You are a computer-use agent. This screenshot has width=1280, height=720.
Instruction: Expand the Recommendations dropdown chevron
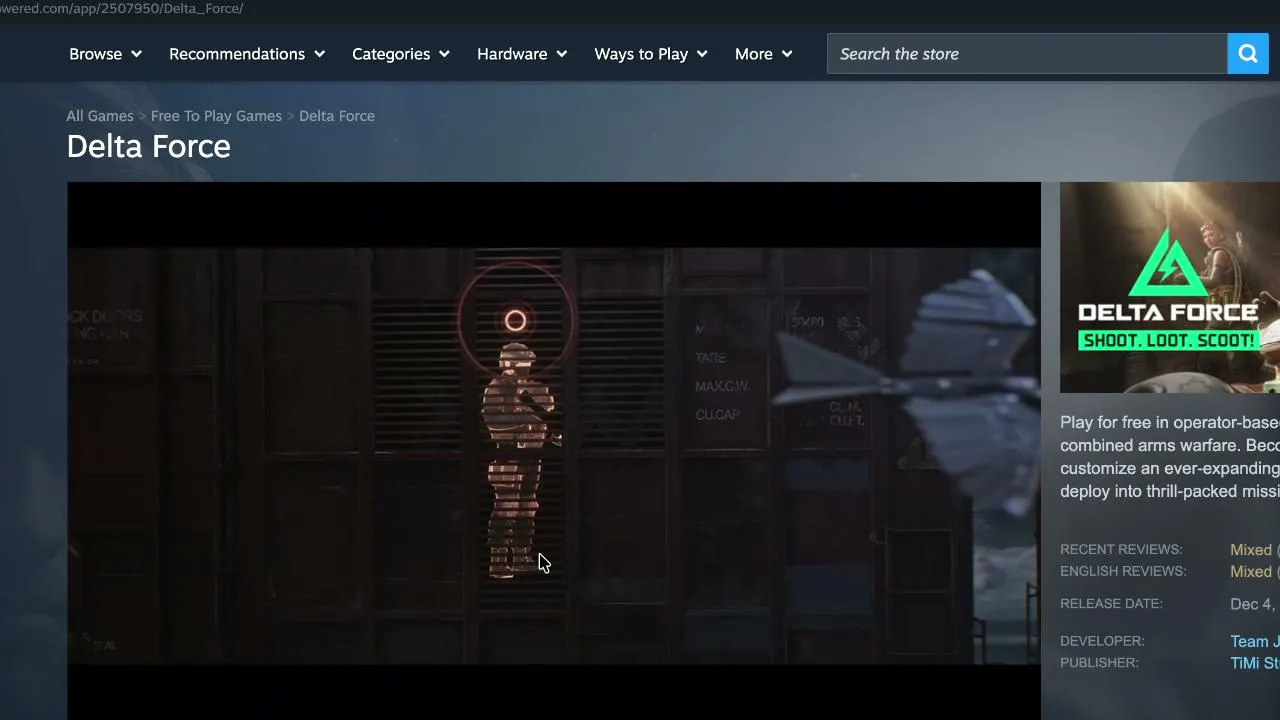320,54
